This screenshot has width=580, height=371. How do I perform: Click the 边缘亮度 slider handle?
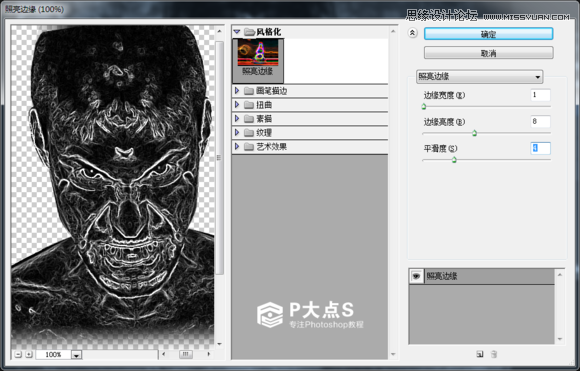coord(475,133)
